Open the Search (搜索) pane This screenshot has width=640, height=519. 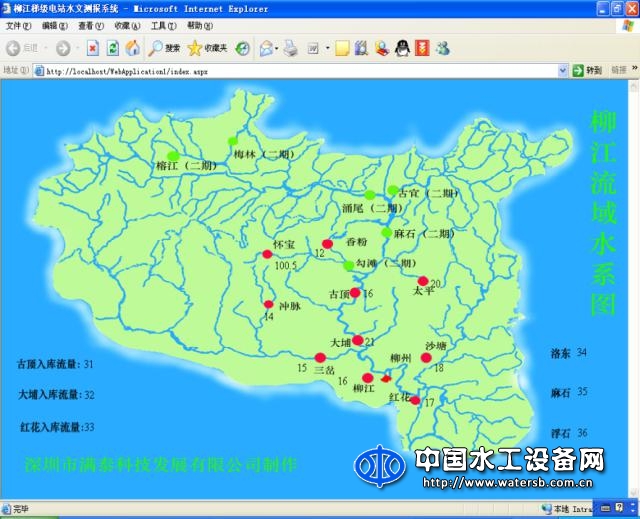164,48
